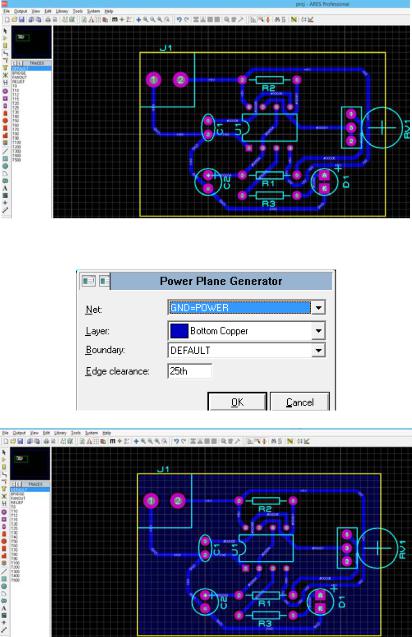Click the overview thumbnail in bottom window
This screenshot has height=637, width=412.
point(30,464)
